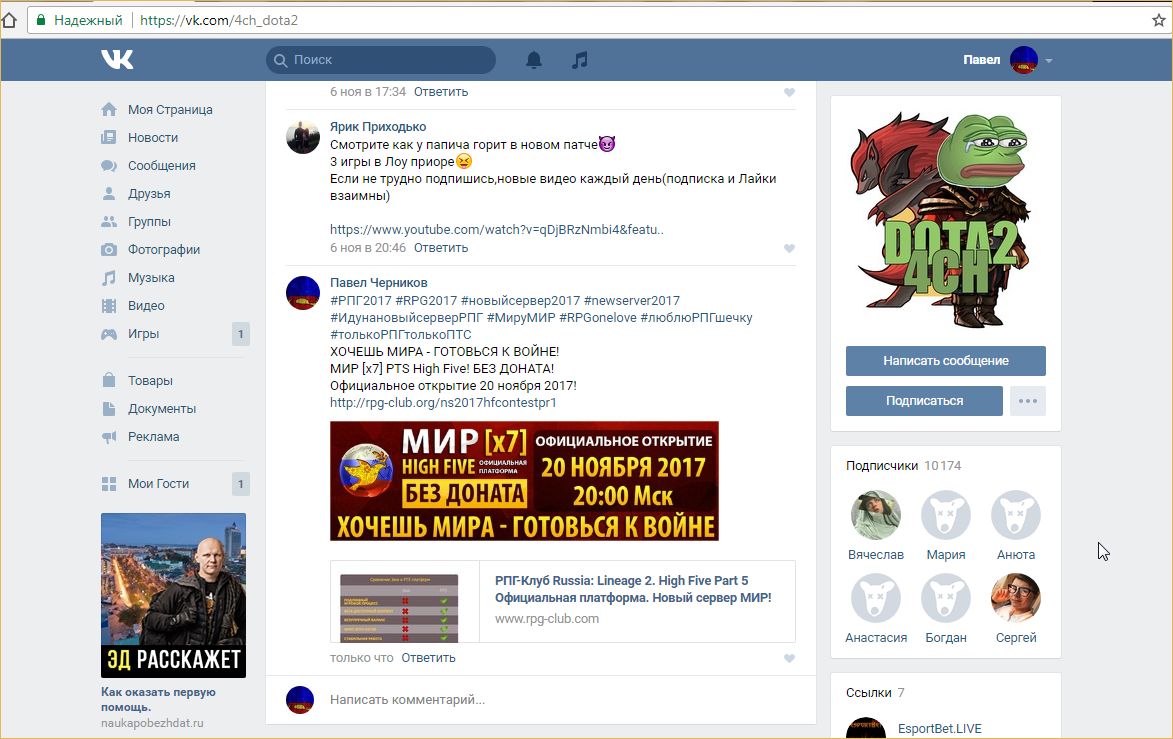Expand the profile dropdown arrow beside Павел
This screenshot has height=739, width=1173.
1049,61
